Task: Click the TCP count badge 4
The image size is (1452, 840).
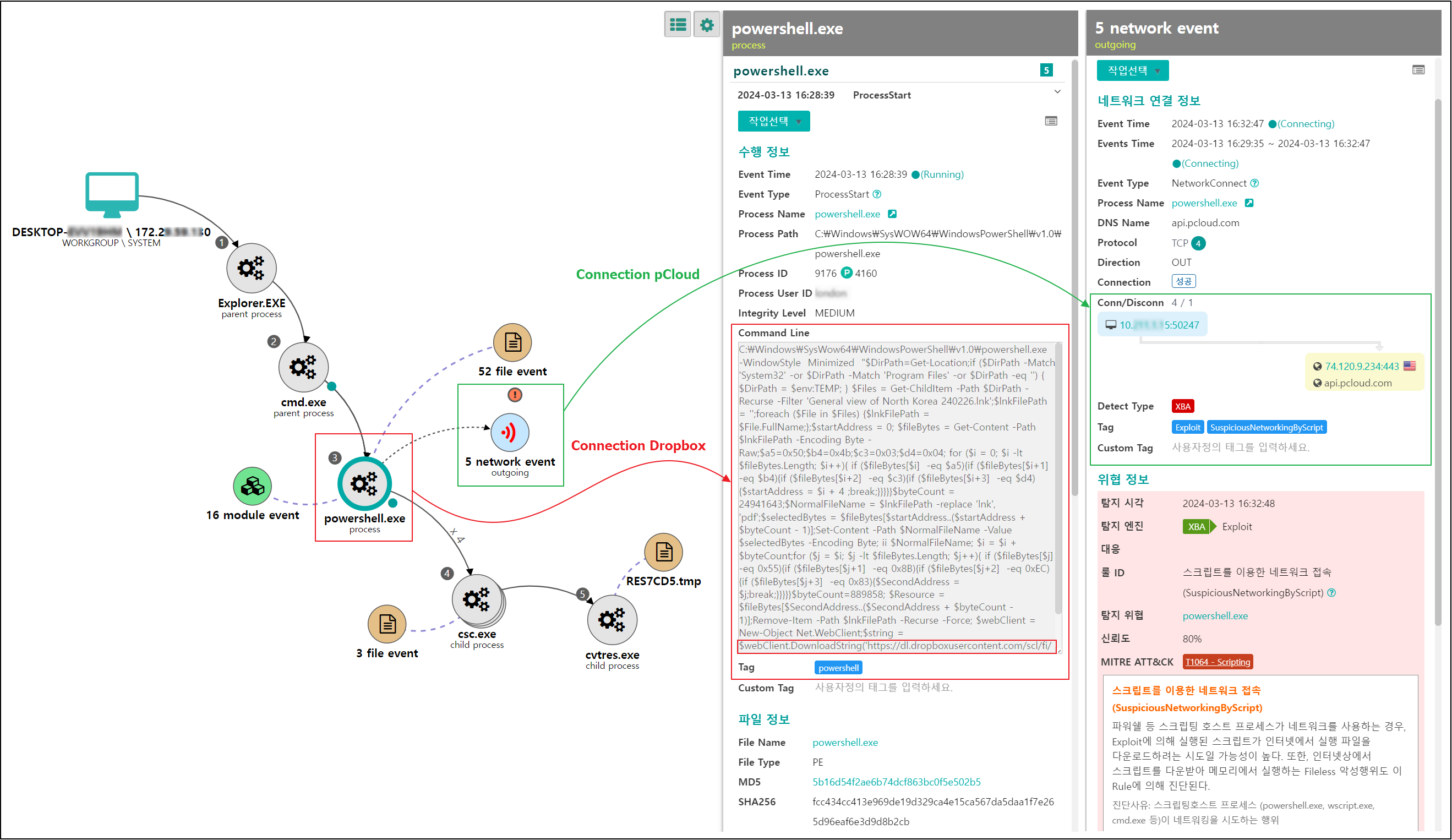Action: 1198,243
